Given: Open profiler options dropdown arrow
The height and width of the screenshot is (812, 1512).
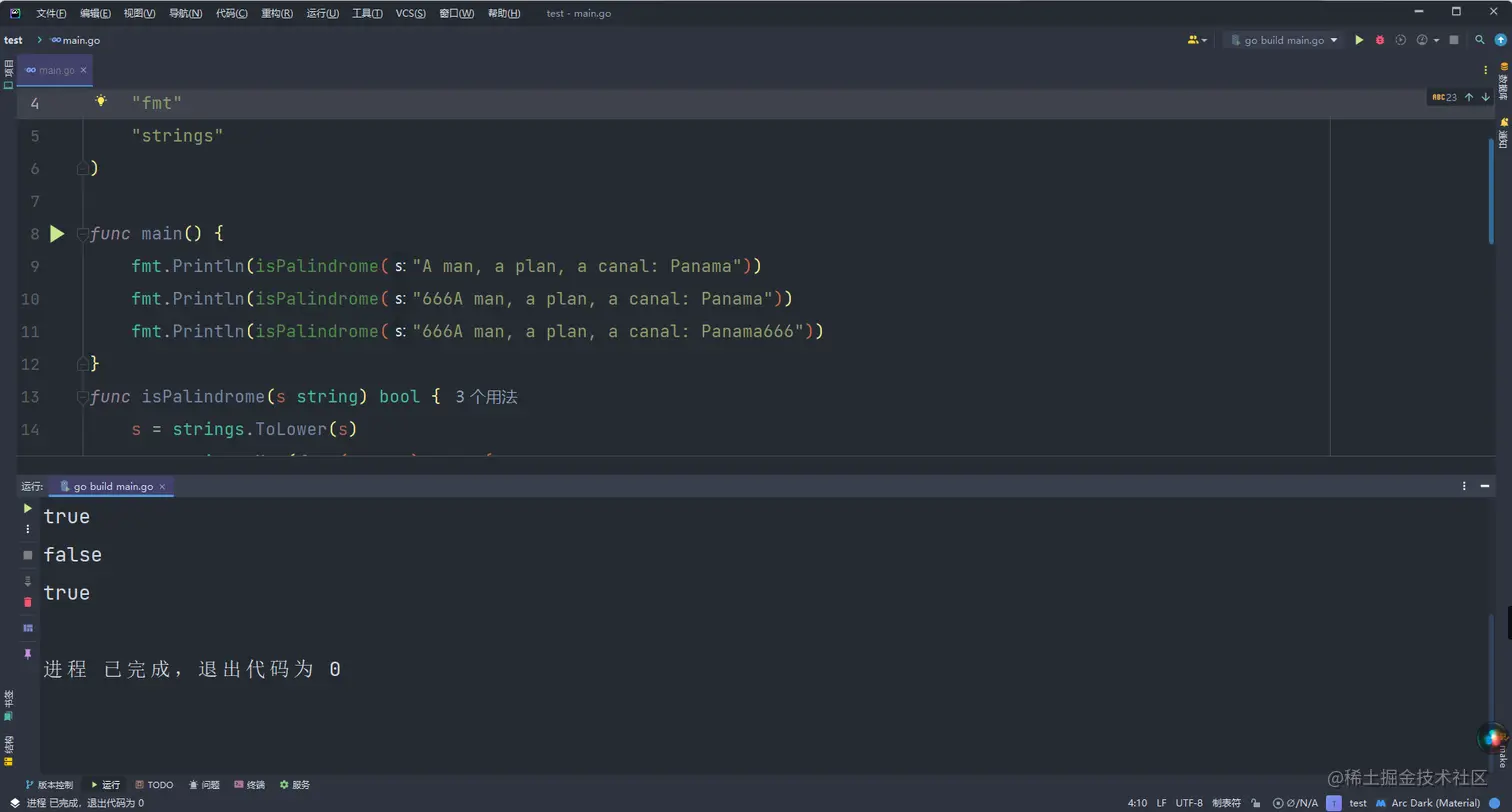Looking at the screenshot, I should pos(1436,40).
